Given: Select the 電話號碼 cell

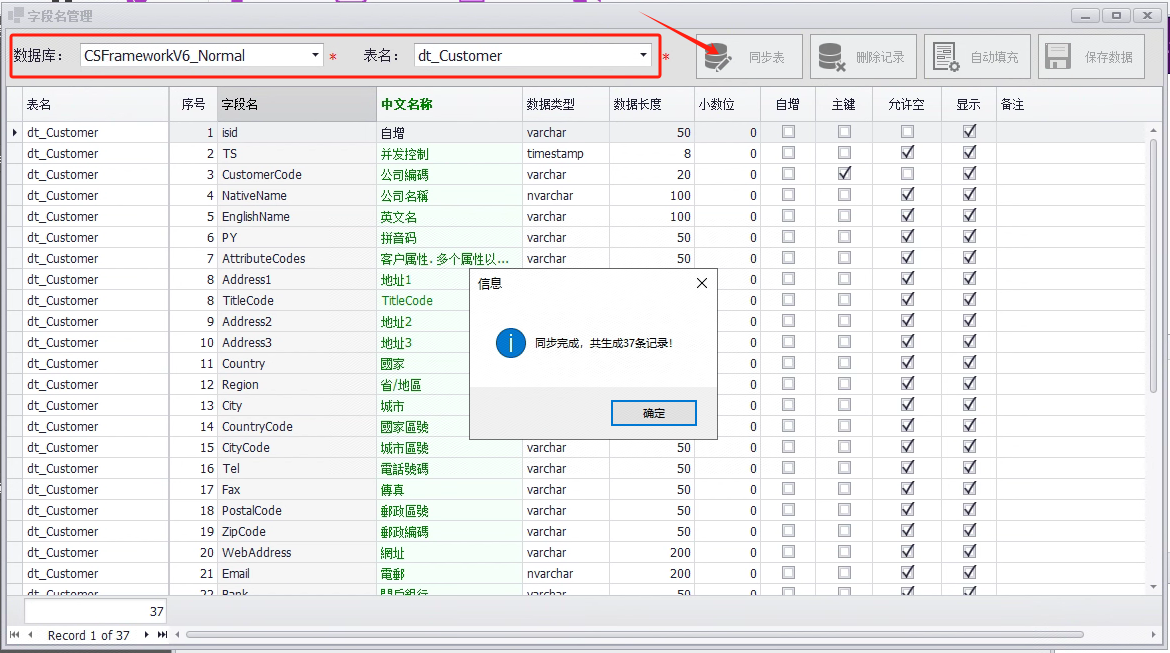Looking at the screenshot, I should tap(448, 469).
